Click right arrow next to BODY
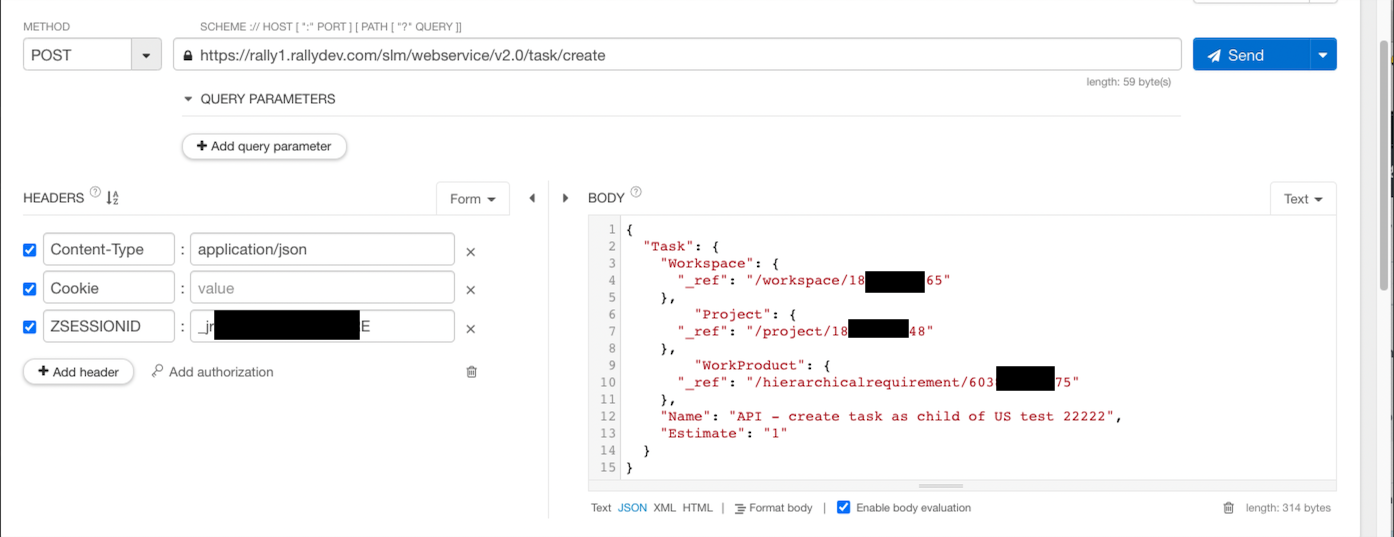1394x537 pixels. click(x=565, y=198)
